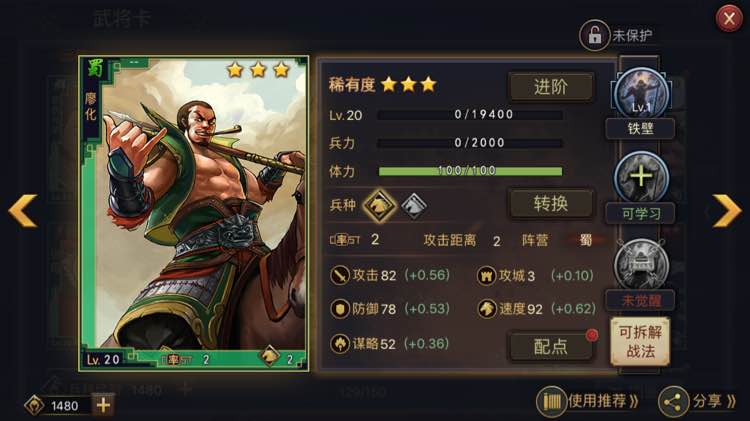Screen dimensions: 750x421
Task: Select the gold cavalry troop type icon
Action: click(379, 206)
